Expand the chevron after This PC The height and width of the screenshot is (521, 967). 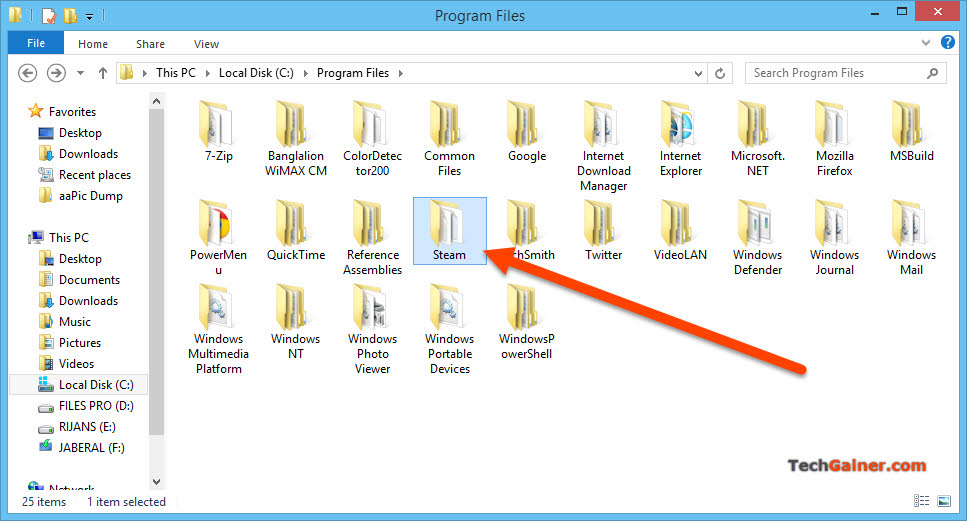(x=208, y=73)
